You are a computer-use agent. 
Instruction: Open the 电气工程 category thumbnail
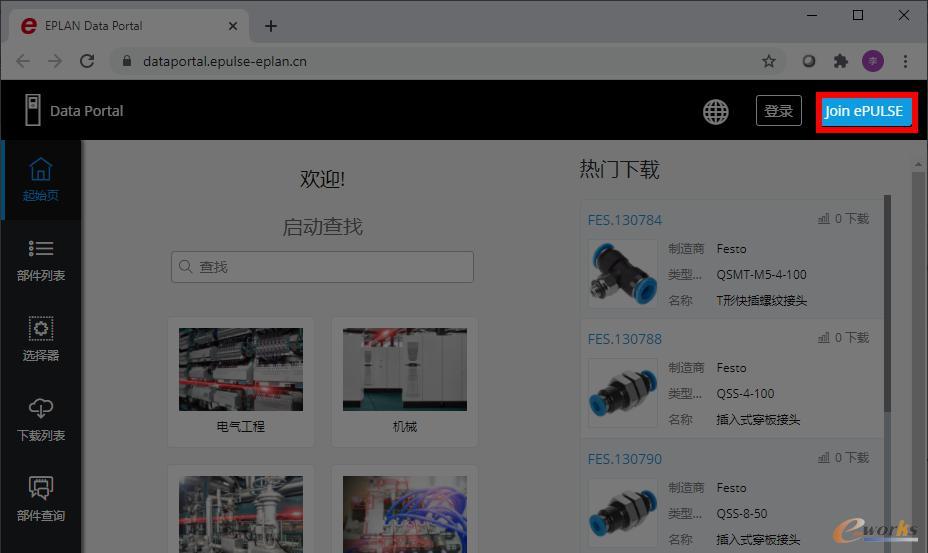tap(241, 369)
